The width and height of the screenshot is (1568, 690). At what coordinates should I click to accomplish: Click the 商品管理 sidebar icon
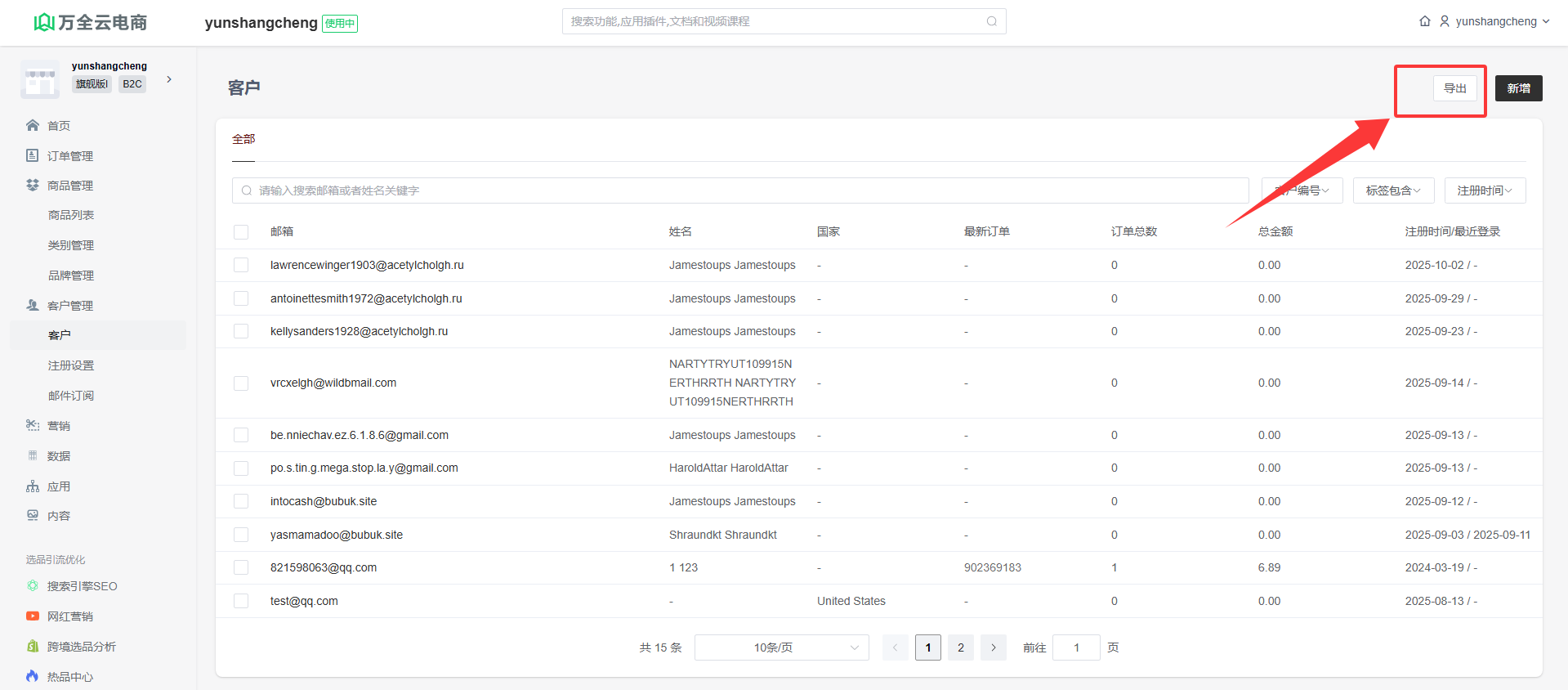33,186
